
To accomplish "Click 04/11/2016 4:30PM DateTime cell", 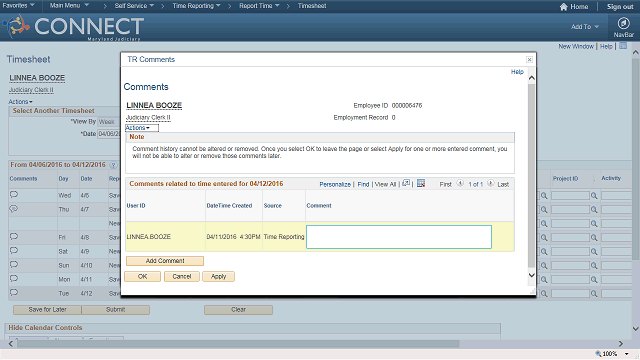I will click(233, 237).
